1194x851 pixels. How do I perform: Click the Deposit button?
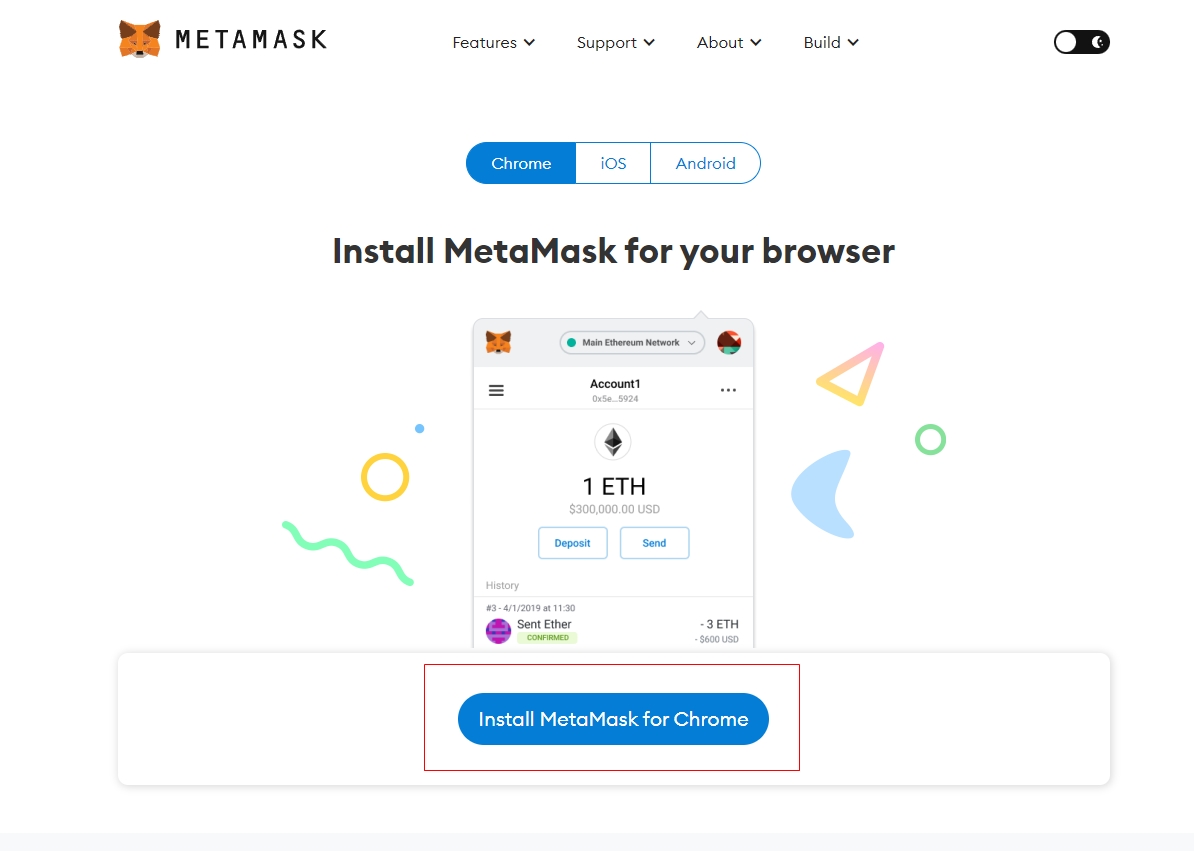pos(573,543)
